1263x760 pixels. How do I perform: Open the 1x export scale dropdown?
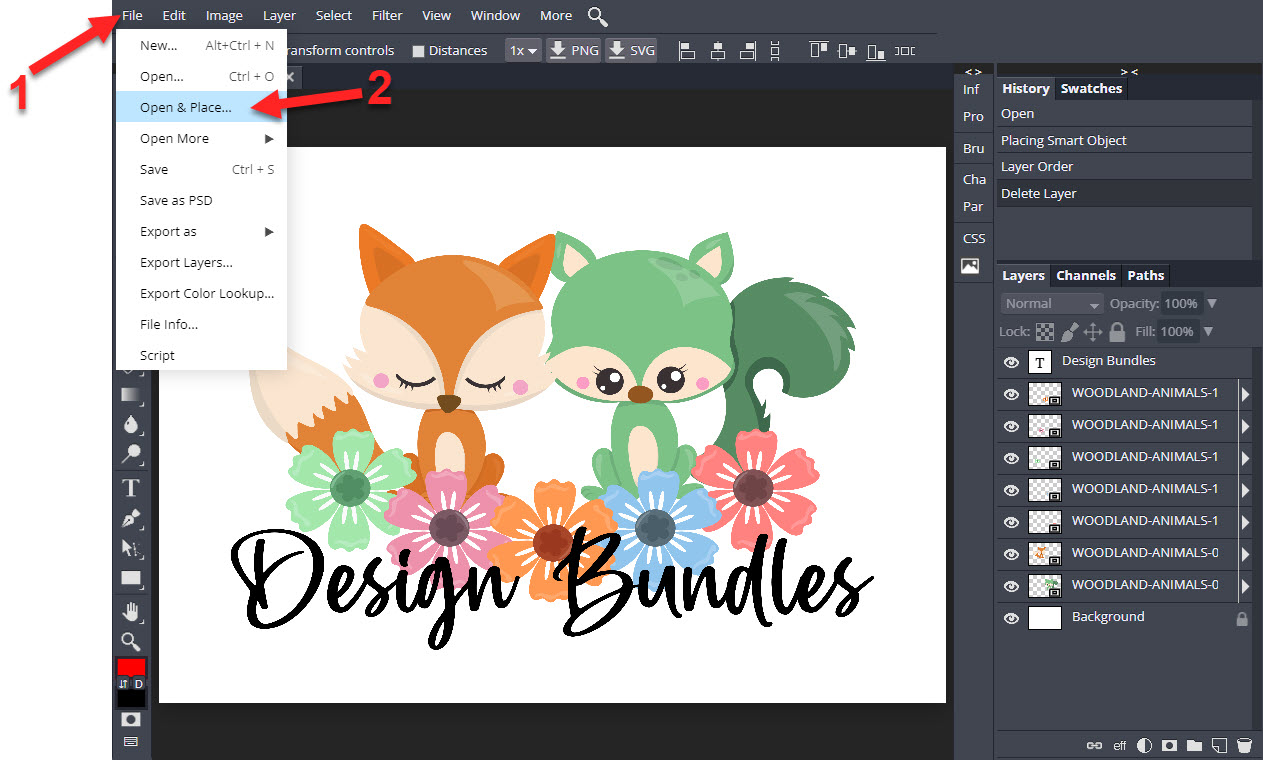[523, 50]
